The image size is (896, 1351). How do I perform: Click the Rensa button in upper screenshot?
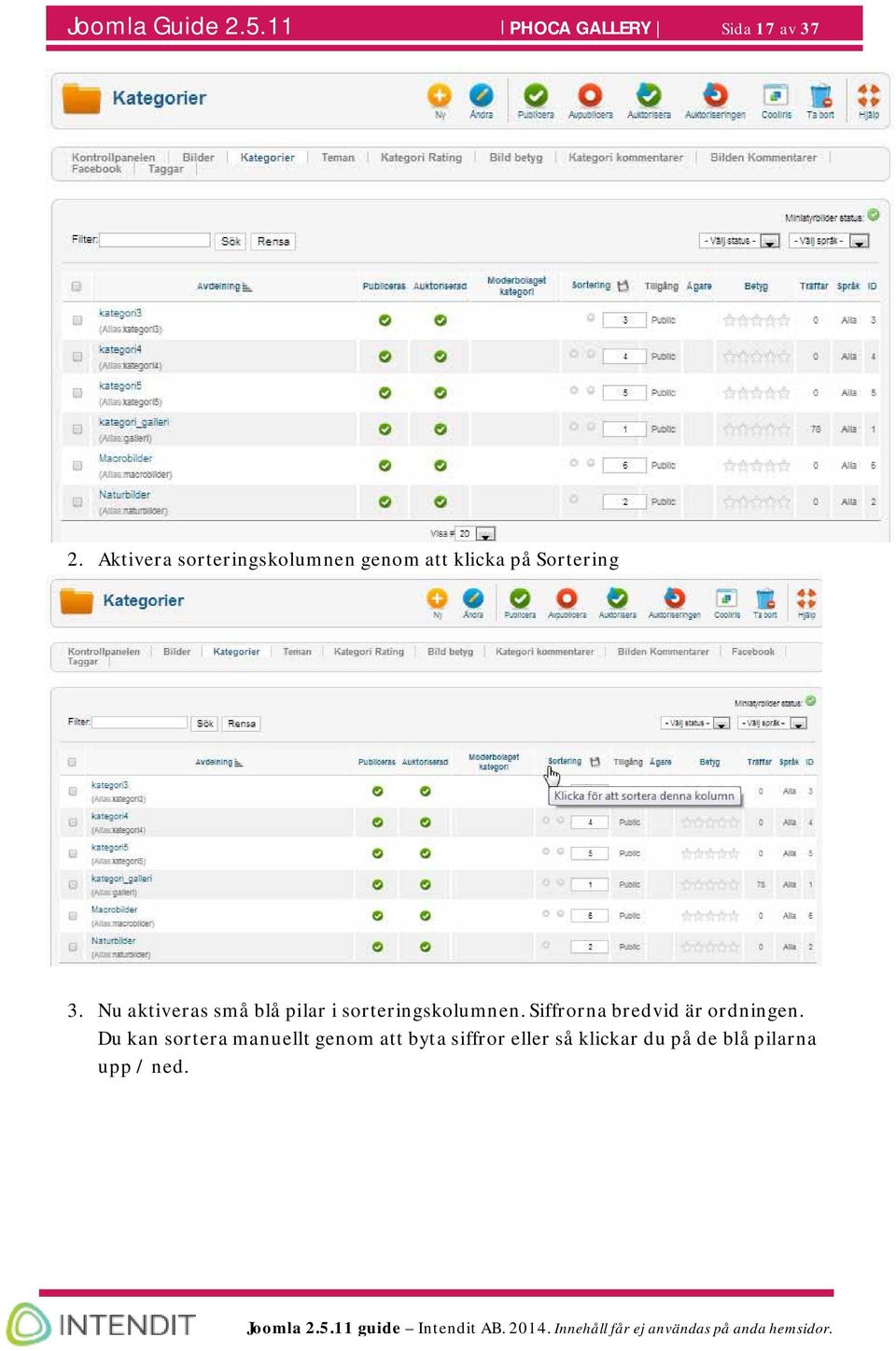click(x=273, y=241)
